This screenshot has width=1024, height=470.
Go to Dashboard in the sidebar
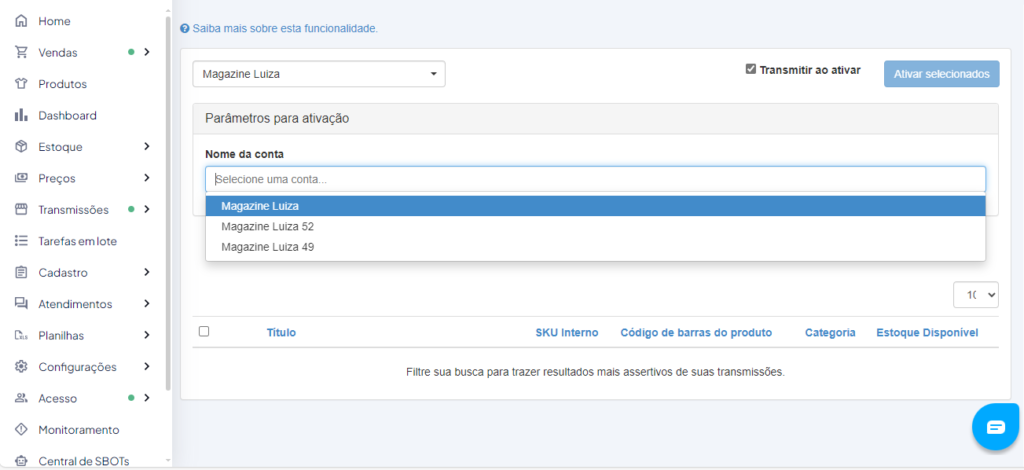pyautogui.click(x=67, y=116)
